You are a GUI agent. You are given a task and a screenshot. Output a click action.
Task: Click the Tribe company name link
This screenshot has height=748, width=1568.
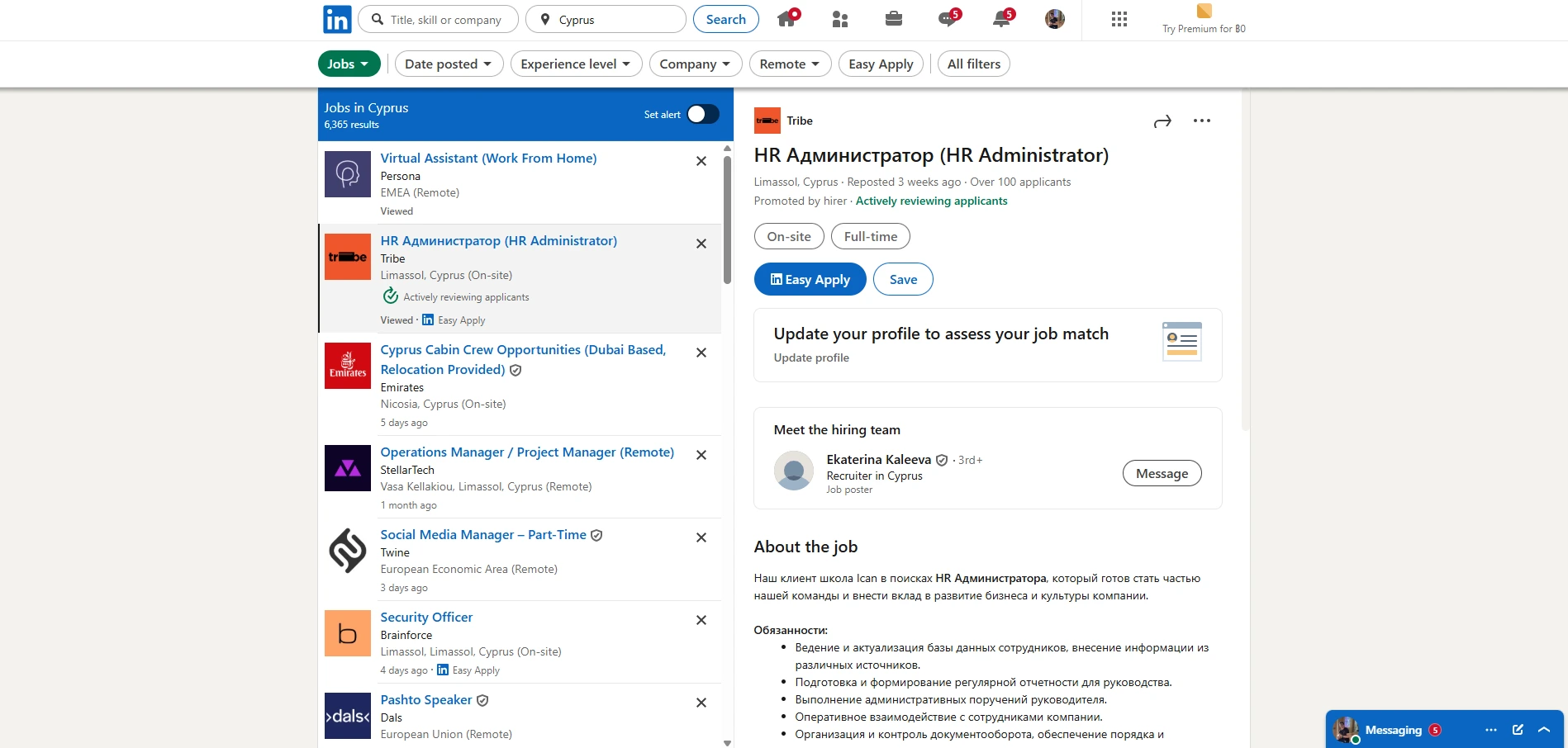[800, 121]
